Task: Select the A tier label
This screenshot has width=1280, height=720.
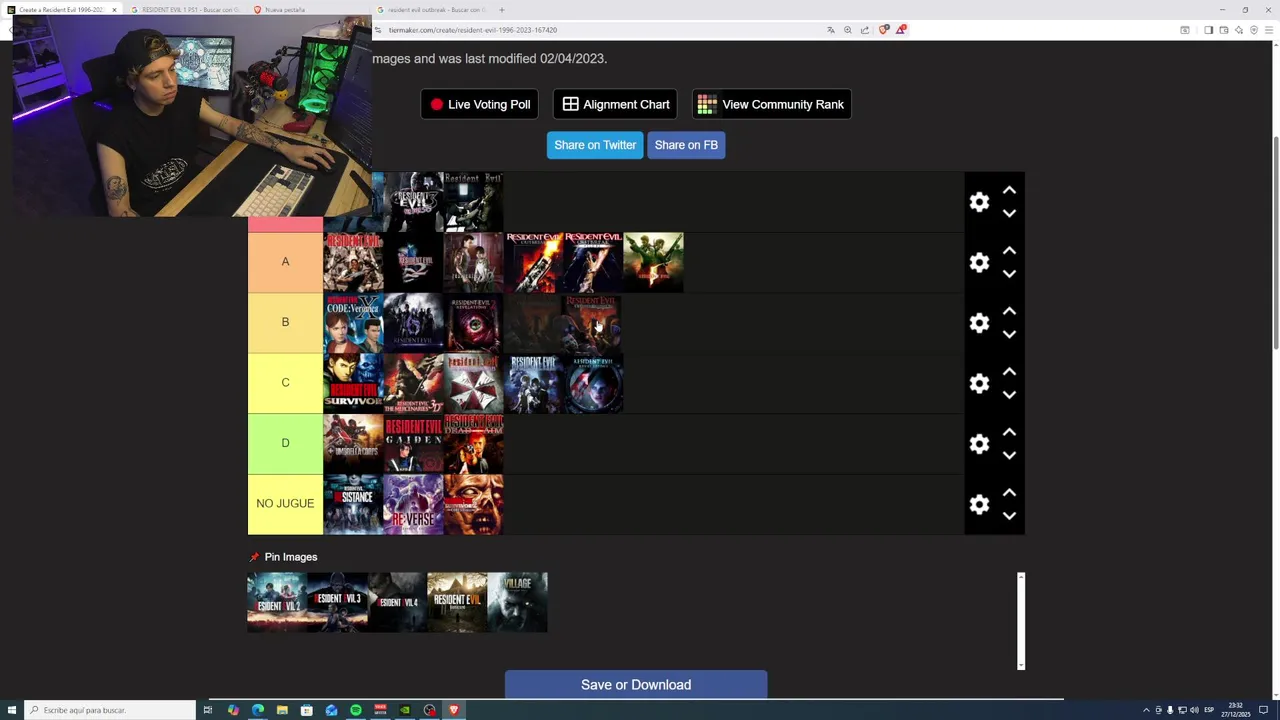Action: tap(285, 262)
